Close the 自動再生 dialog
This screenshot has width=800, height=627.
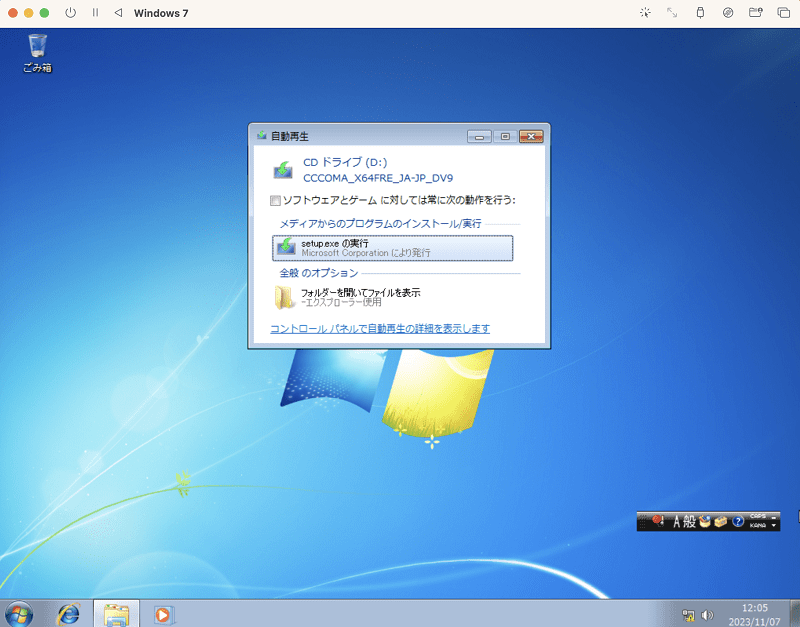(x=531, y=136)
